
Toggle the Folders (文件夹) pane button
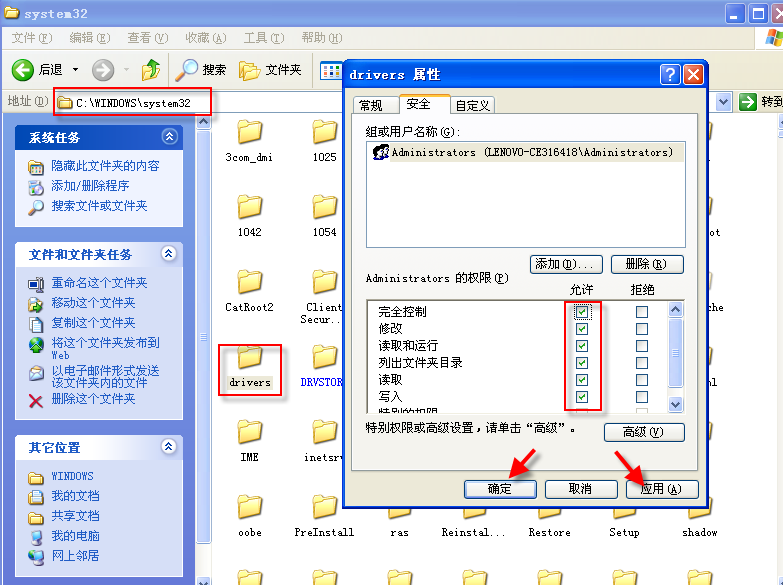pos(270,70)
